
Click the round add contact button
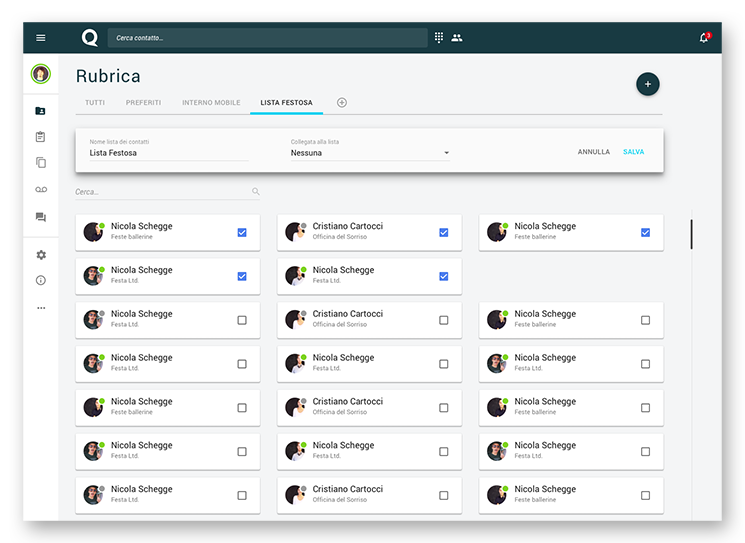tap(648, 84)
